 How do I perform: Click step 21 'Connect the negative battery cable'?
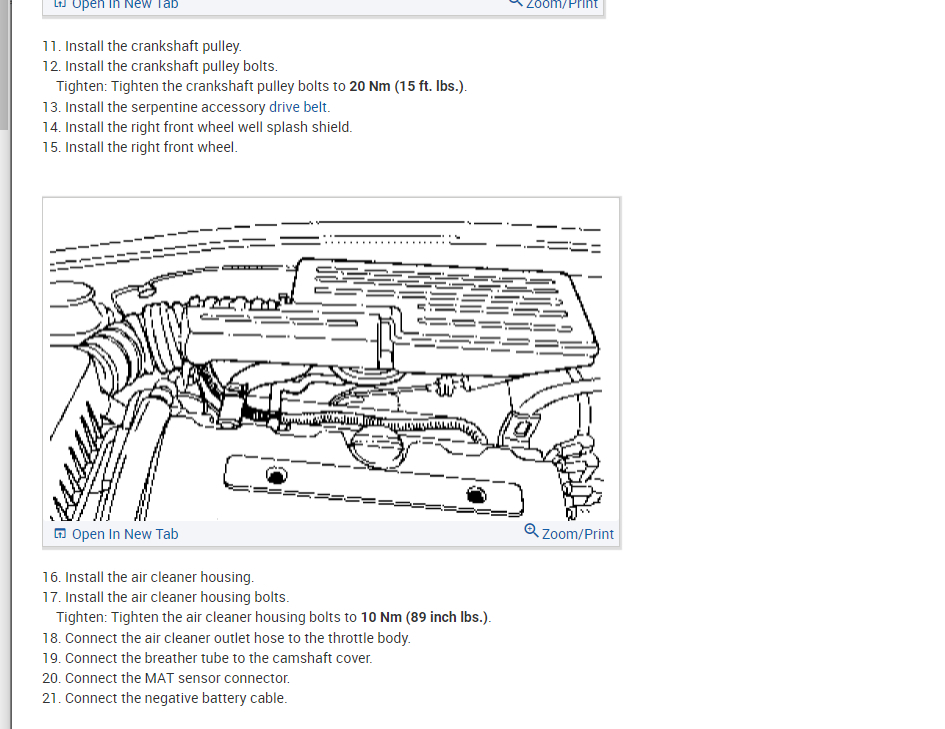[x=165, y=698]
